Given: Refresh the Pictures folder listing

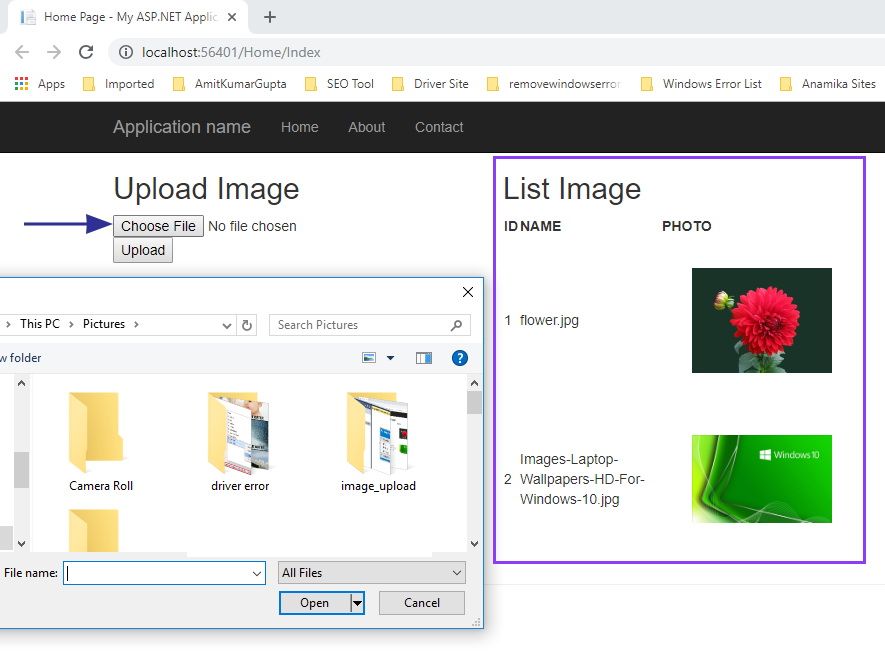Looking at the screenshot, I should (x=247, y=325).
